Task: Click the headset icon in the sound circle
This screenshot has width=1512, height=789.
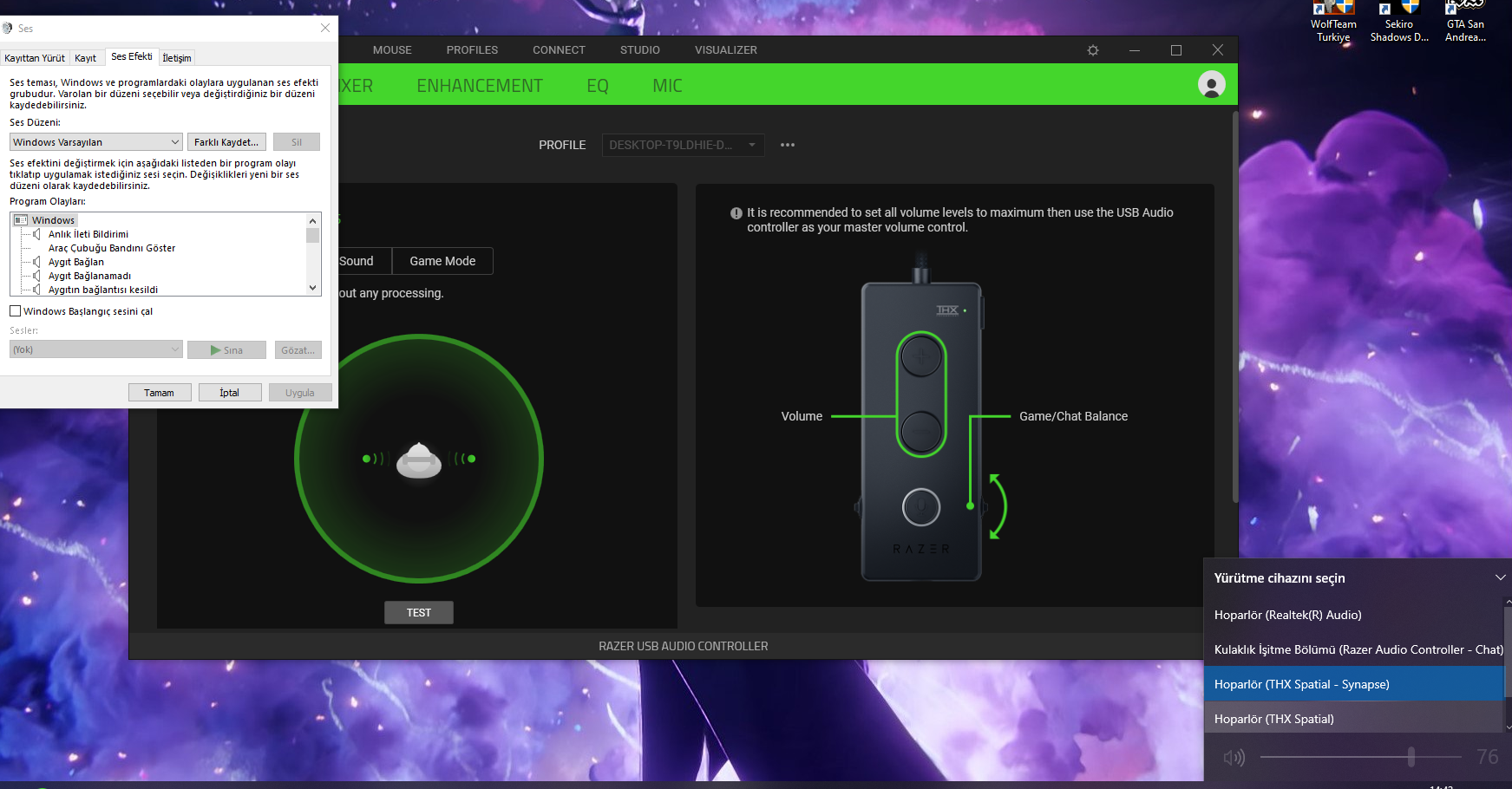Action: coord(419,460)
